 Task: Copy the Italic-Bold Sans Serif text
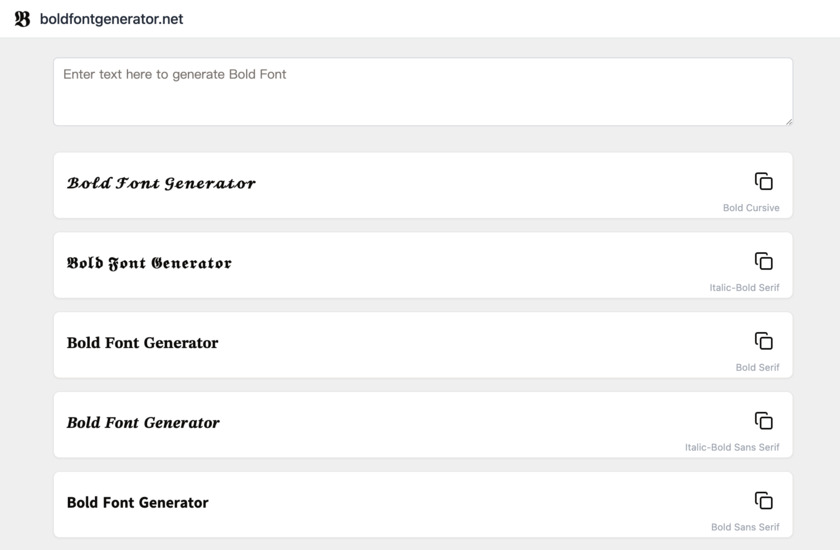point(764,421)
